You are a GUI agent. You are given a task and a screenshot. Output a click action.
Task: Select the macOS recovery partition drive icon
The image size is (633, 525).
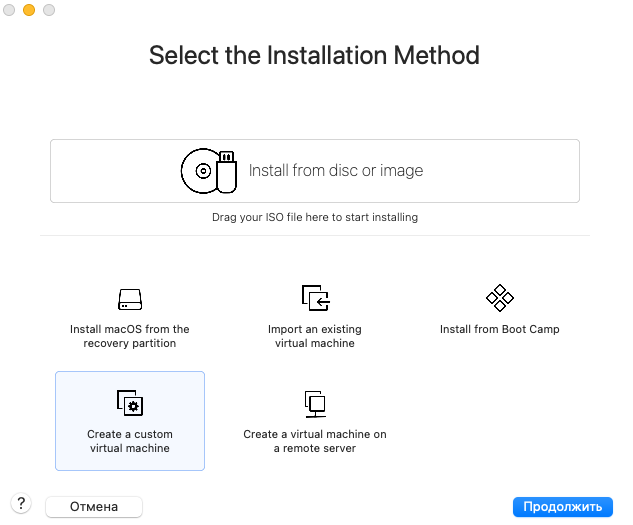[x=130, y=298]
